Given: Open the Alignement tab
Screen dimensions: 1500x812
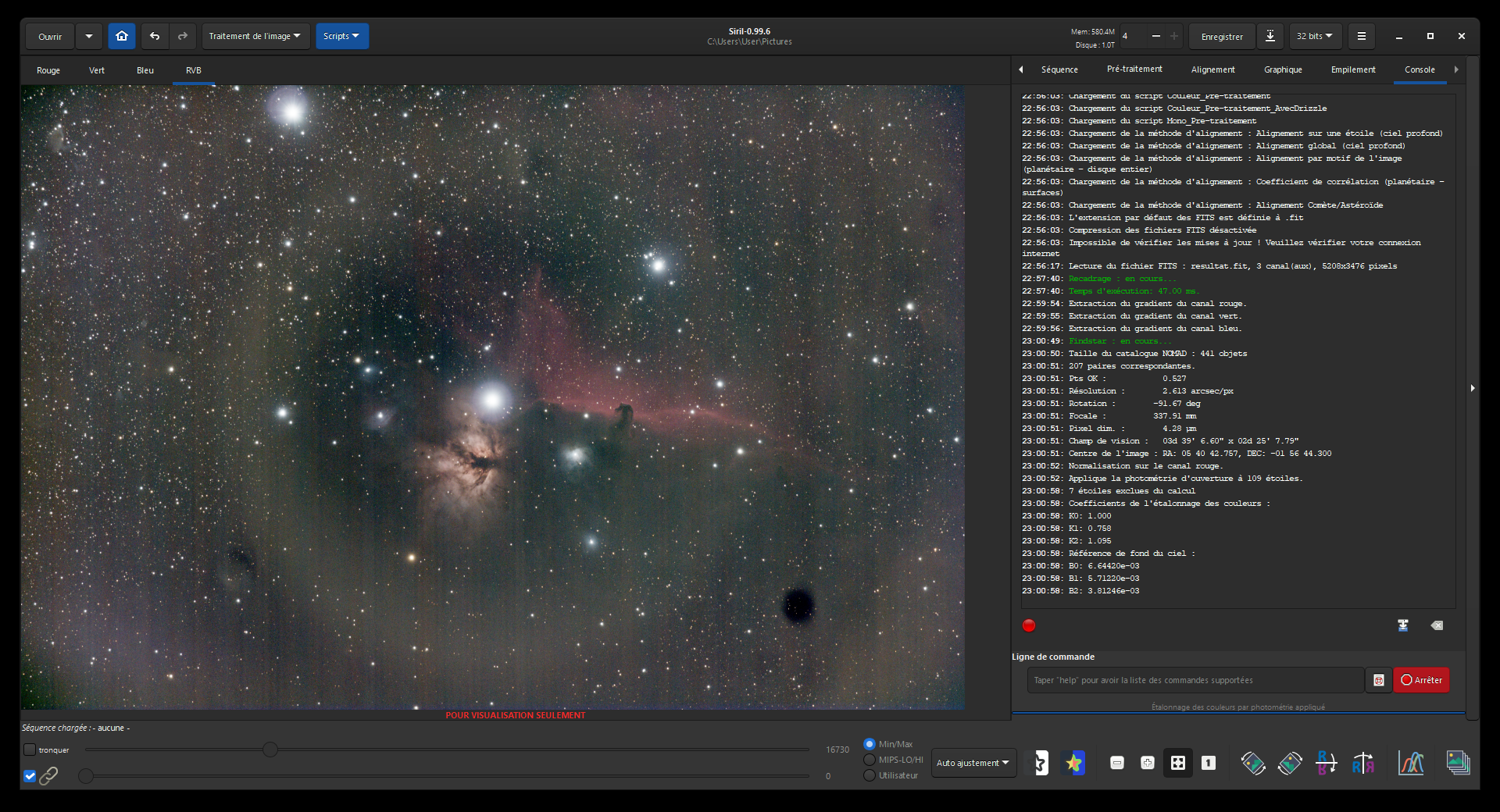Looking at the screenshot, I should click(1213, 69).
